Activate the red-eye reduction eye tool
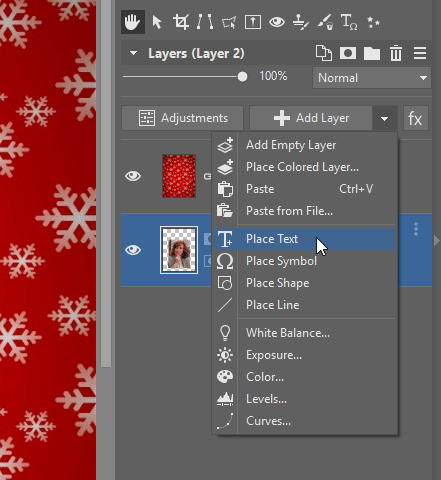The image size is (441, 480). [277, 22]
